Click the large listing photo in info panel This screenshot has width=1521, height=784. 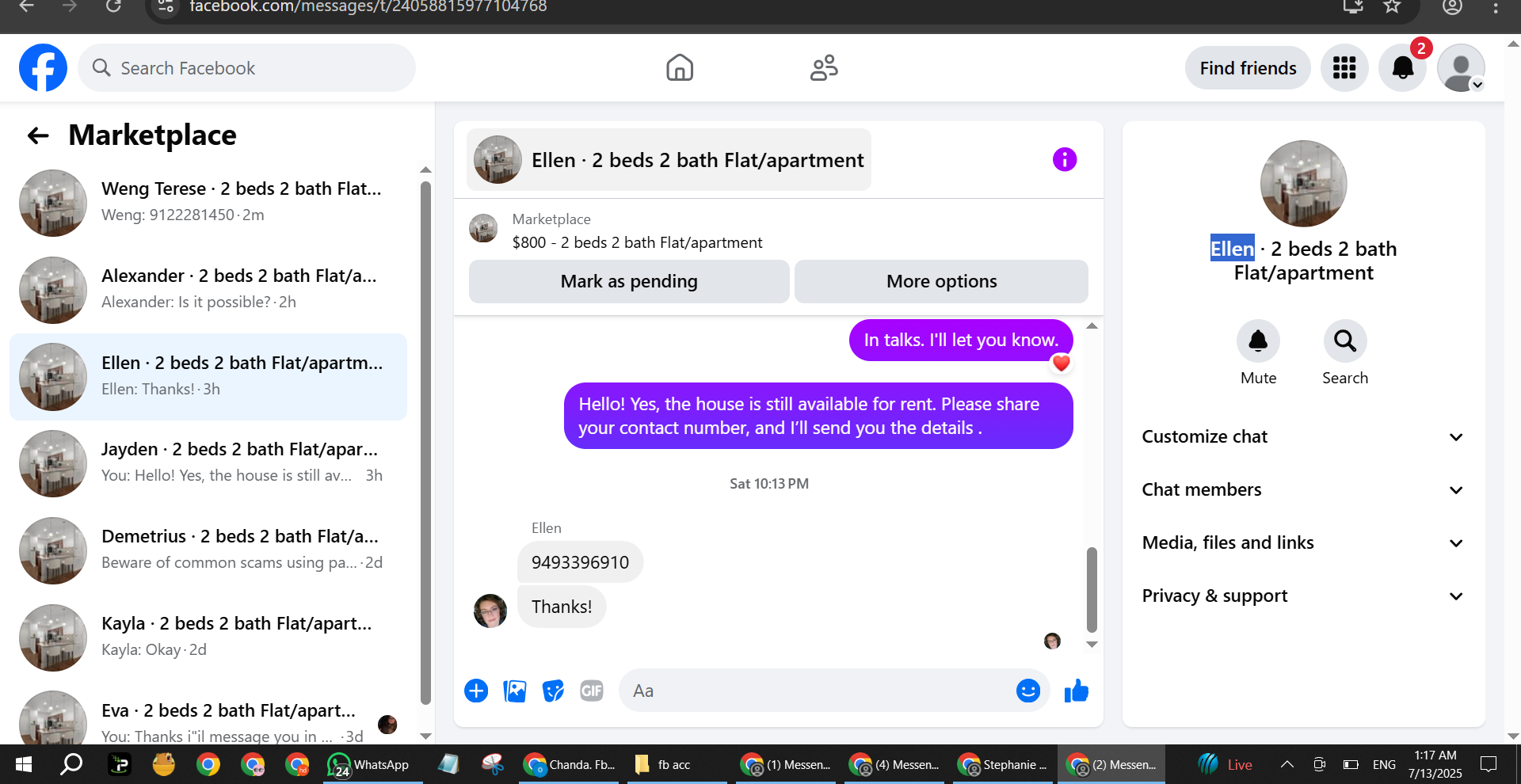click(1303, 184)
